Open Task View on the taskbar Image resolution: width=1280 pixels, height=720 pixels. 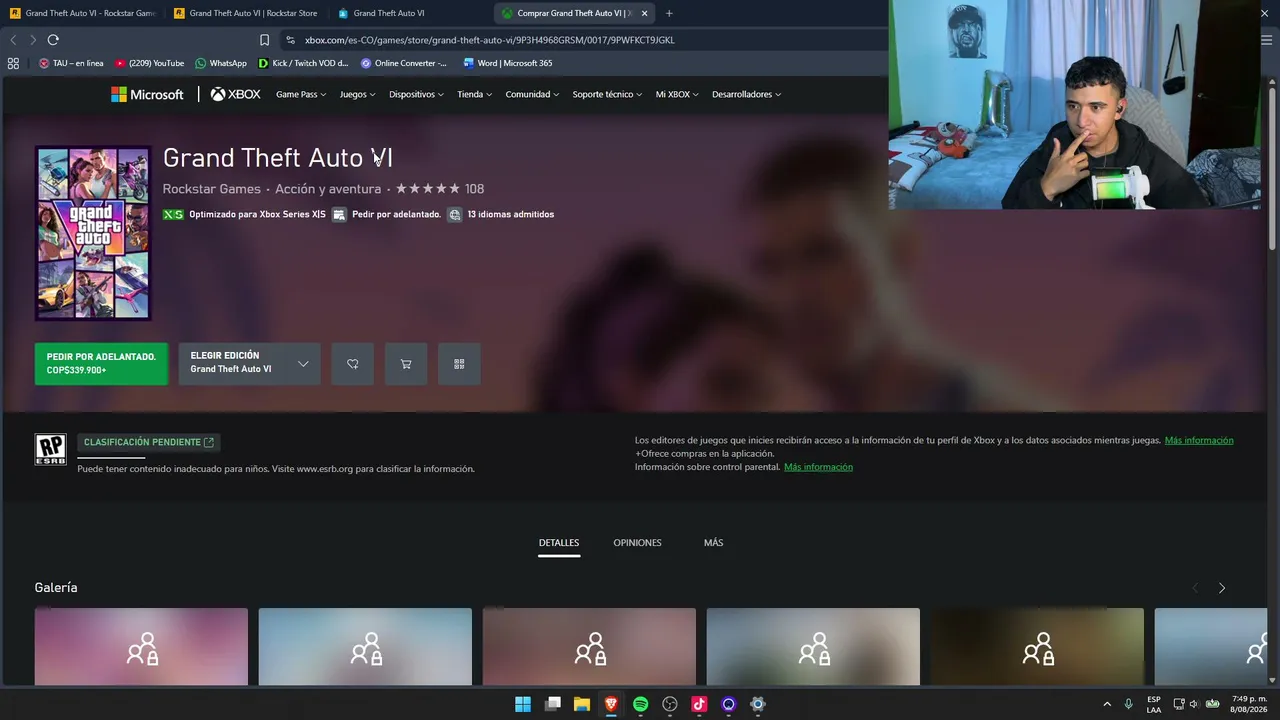pos(552,704)
